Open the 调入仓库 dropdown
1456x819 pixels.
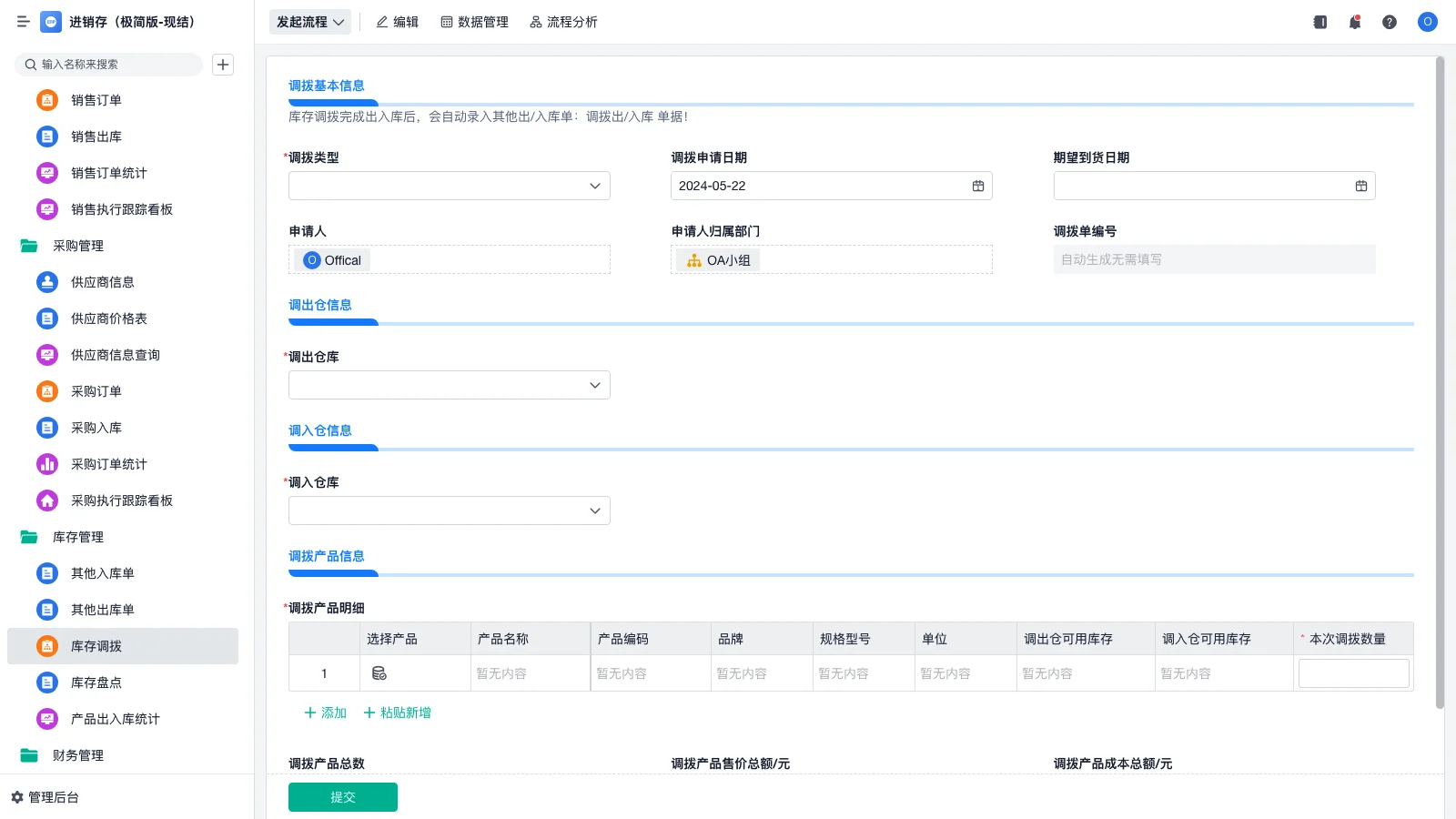[450, 511]
